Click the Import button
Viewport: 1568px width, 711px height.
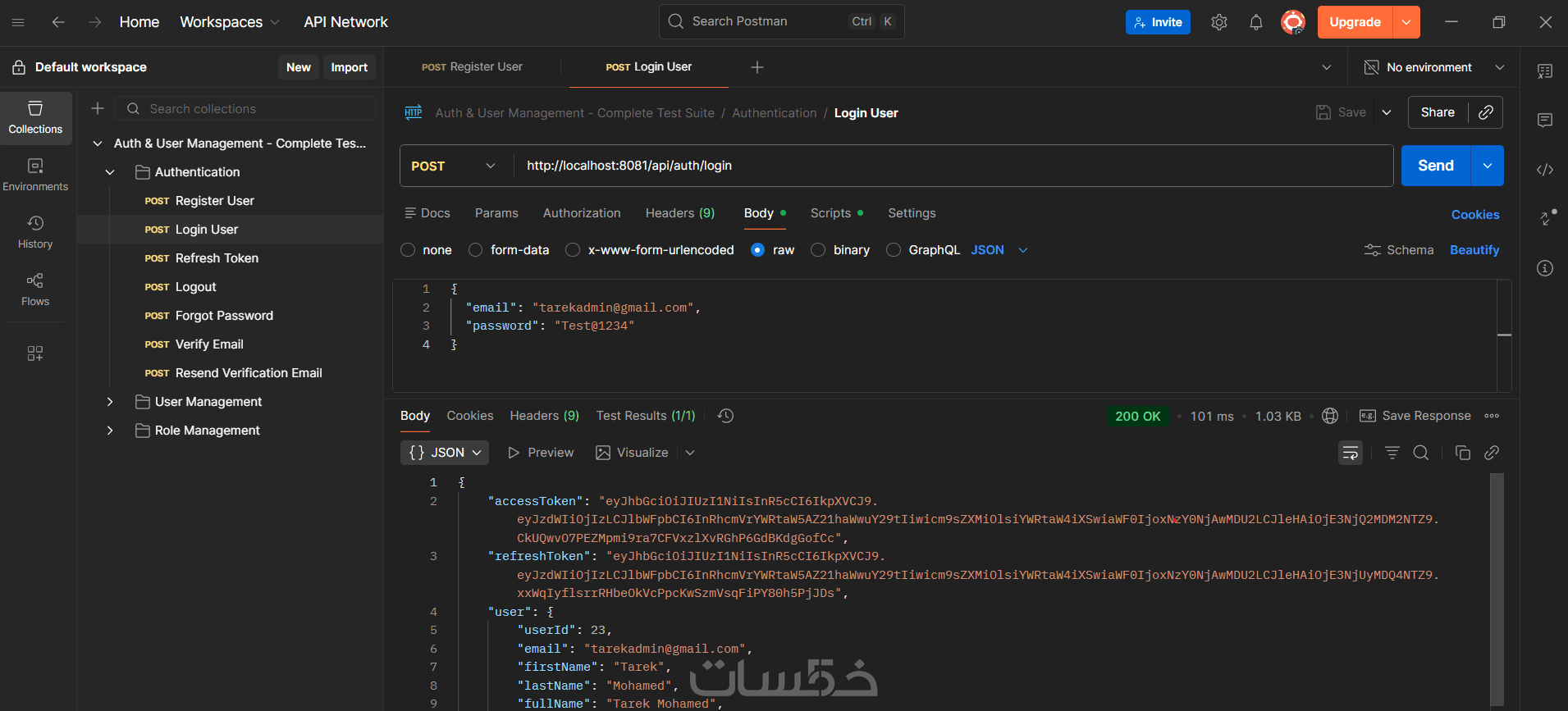click(349, 67)
